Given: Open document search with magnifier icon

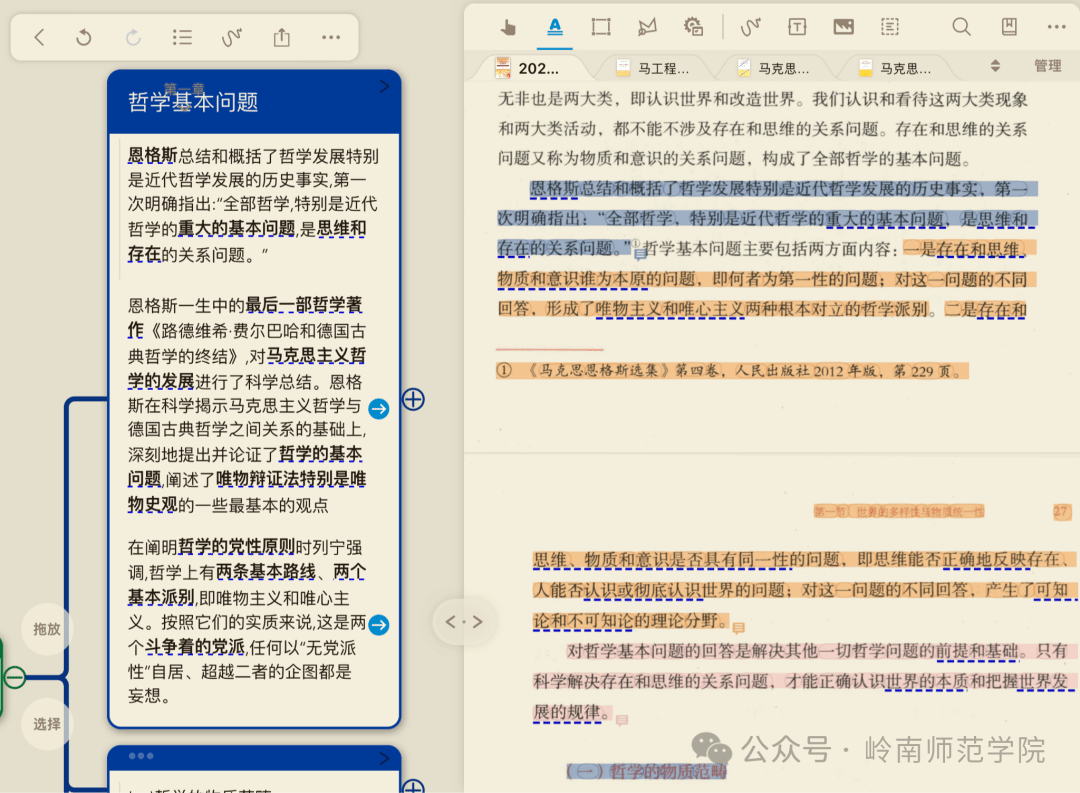Looking at the screenshot, I should point(961,27).
